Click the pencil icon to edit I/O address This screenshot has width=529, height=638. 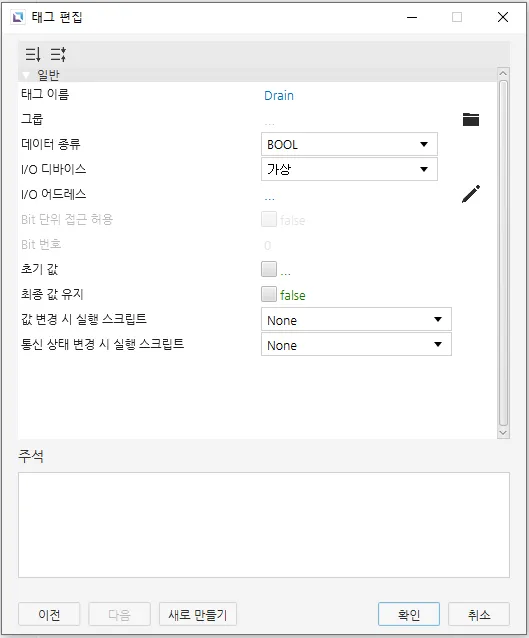tap(471, 194)
